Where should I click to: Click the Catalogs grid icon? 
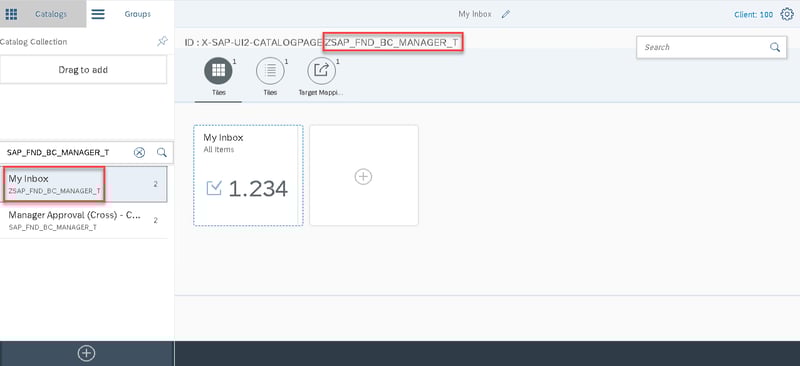[11, 14]
